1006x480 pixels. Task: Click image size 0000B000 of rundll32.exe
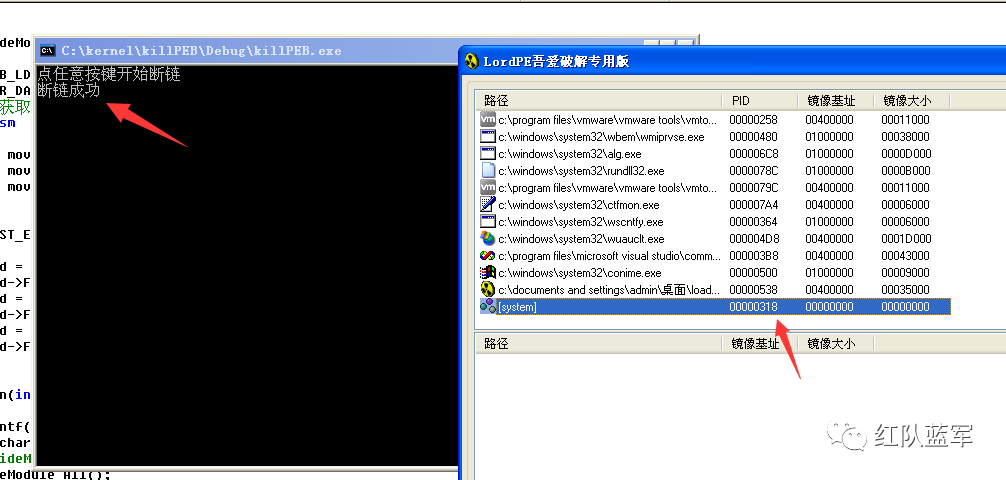coord(905,171)
